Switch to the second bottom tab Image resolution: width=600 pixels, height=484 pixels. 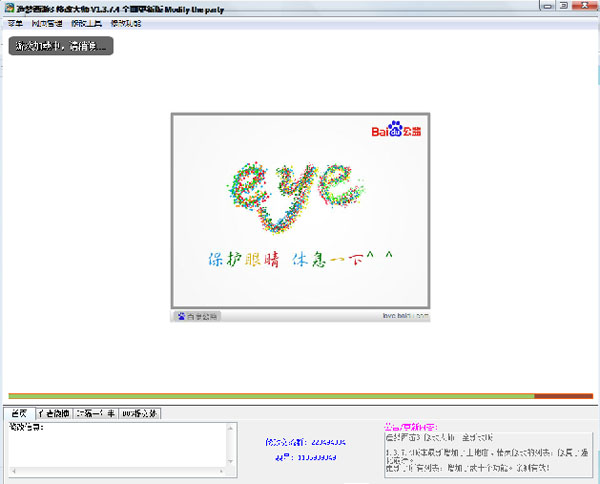(54, 414)
